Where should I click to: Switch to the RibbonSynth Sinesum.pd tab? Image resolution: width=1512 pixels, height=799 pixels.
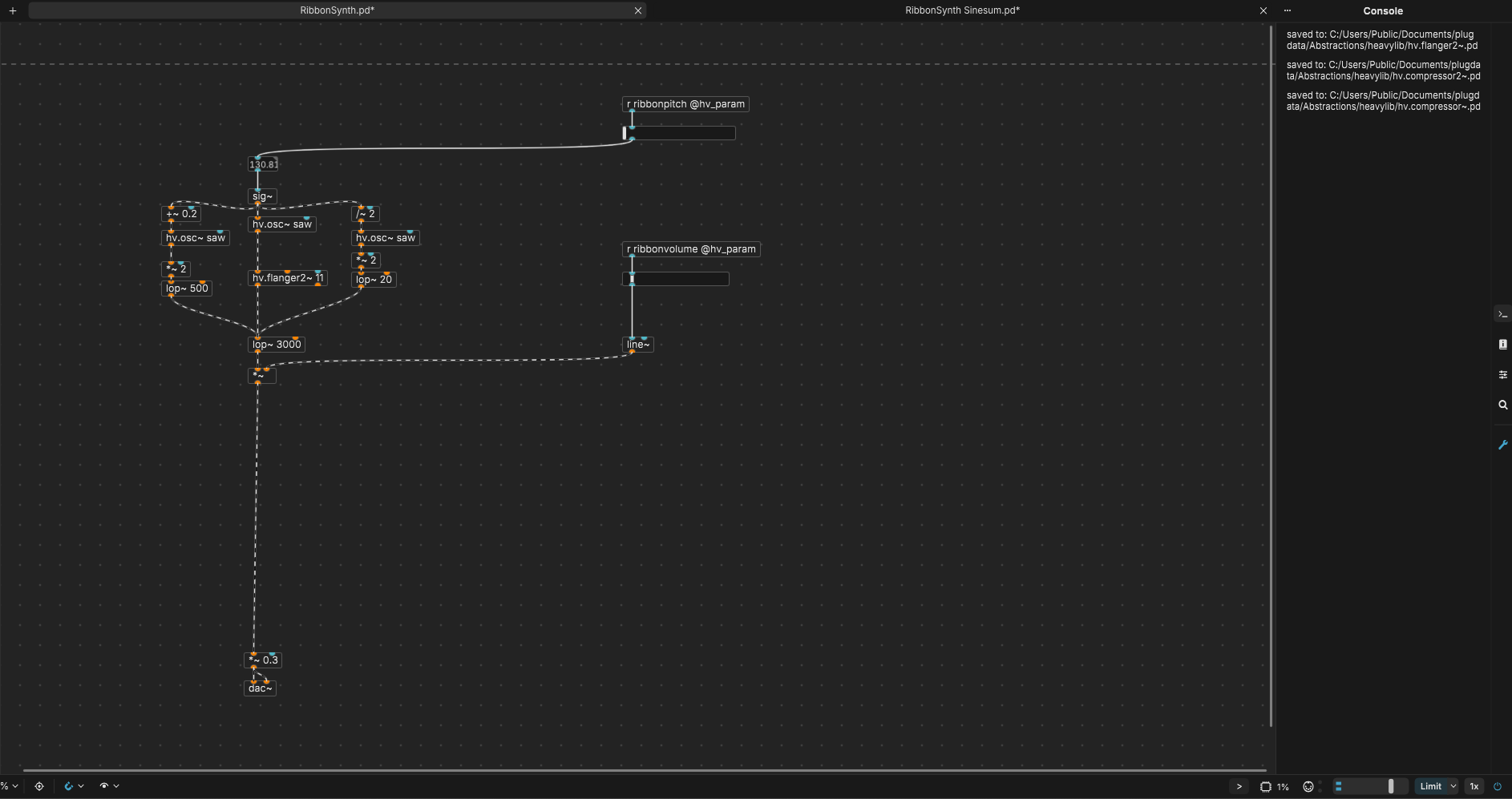pos(962,10)
